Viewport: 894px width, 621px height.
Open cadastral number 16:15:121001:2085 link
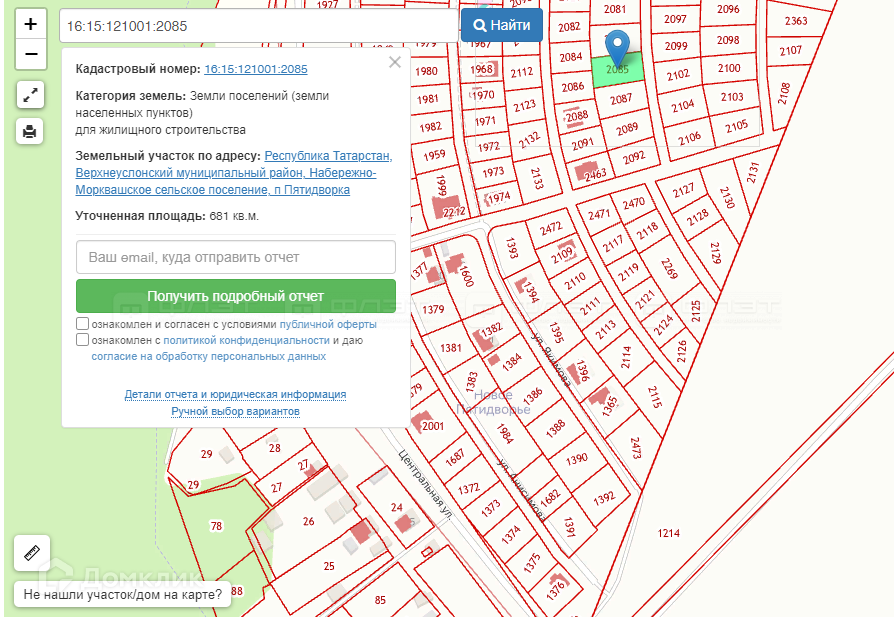click(255, 69)
